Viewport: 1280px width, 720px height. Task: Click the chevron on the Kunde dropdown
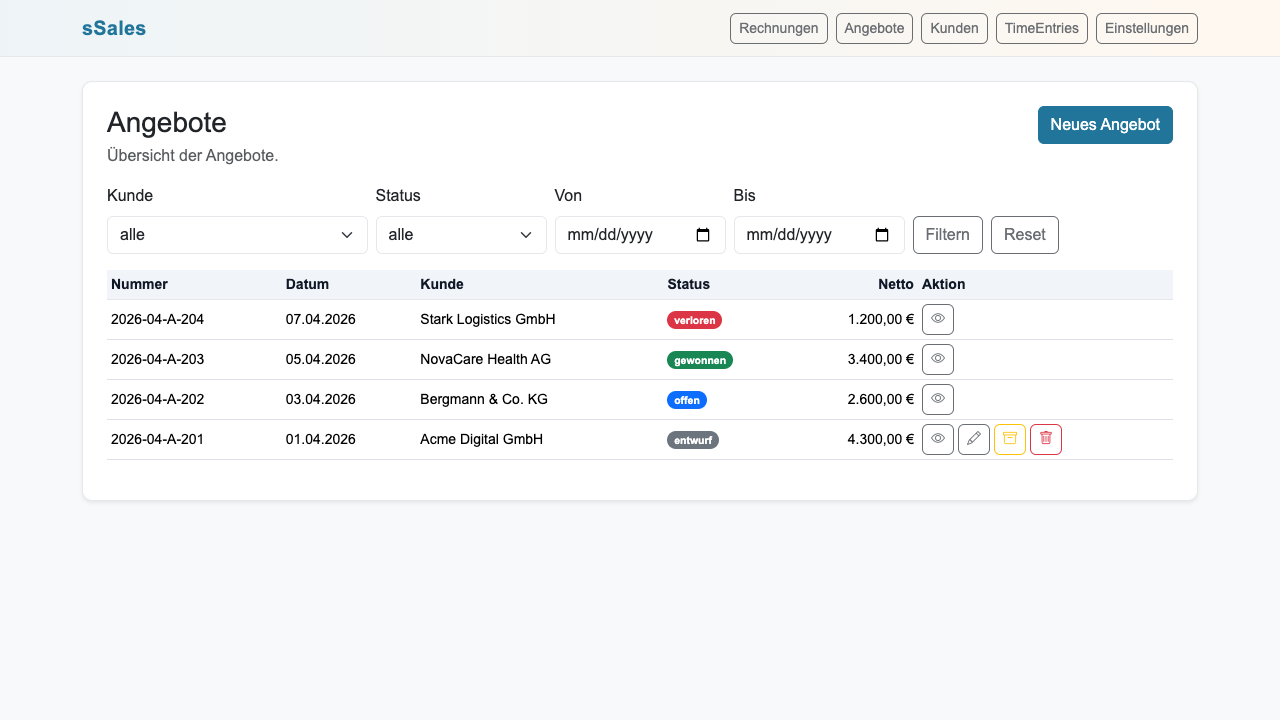[x=347, y=234]
